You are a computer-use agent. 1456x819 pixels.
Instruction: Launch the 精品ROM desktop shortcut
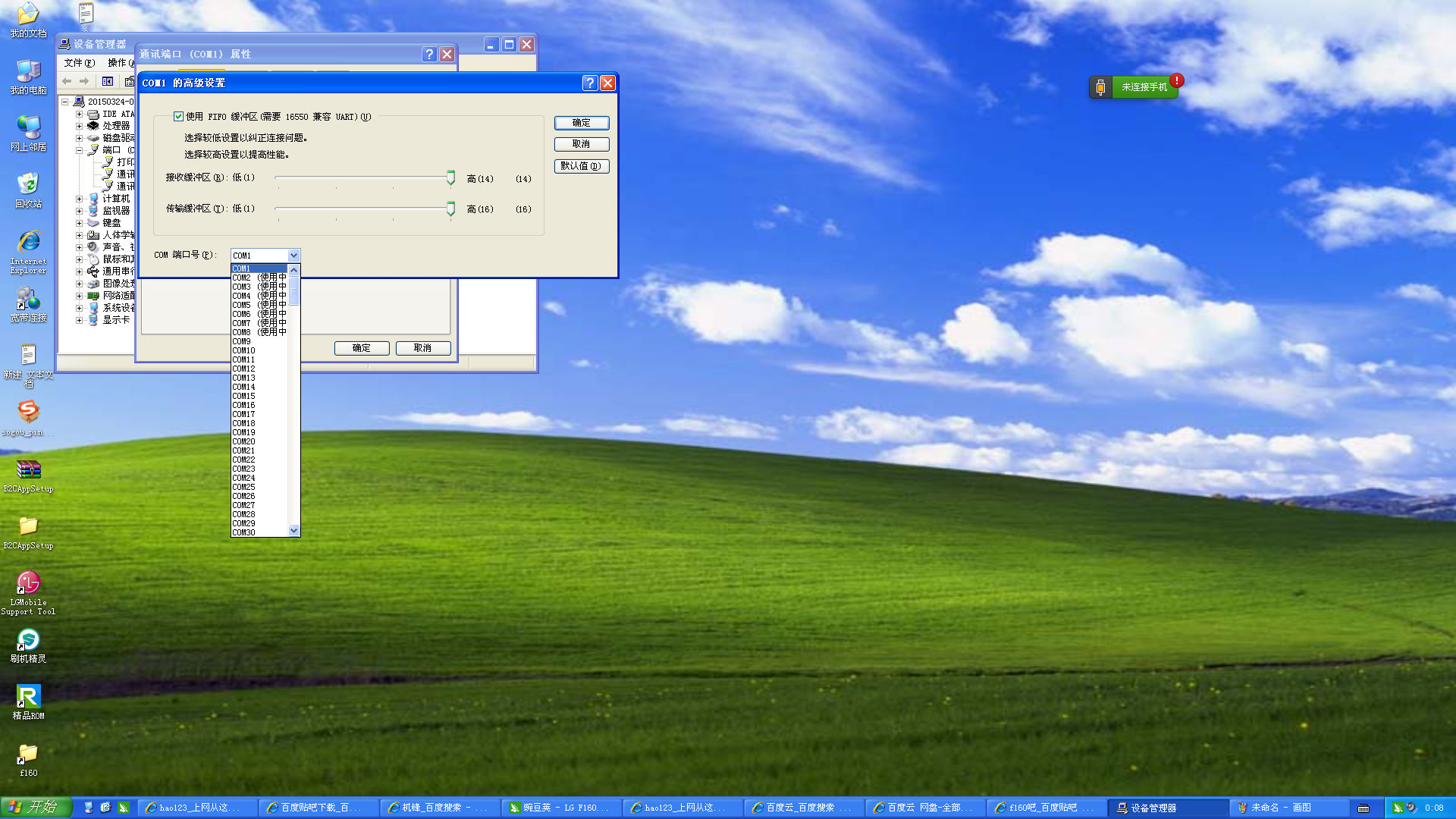[28, 702]
